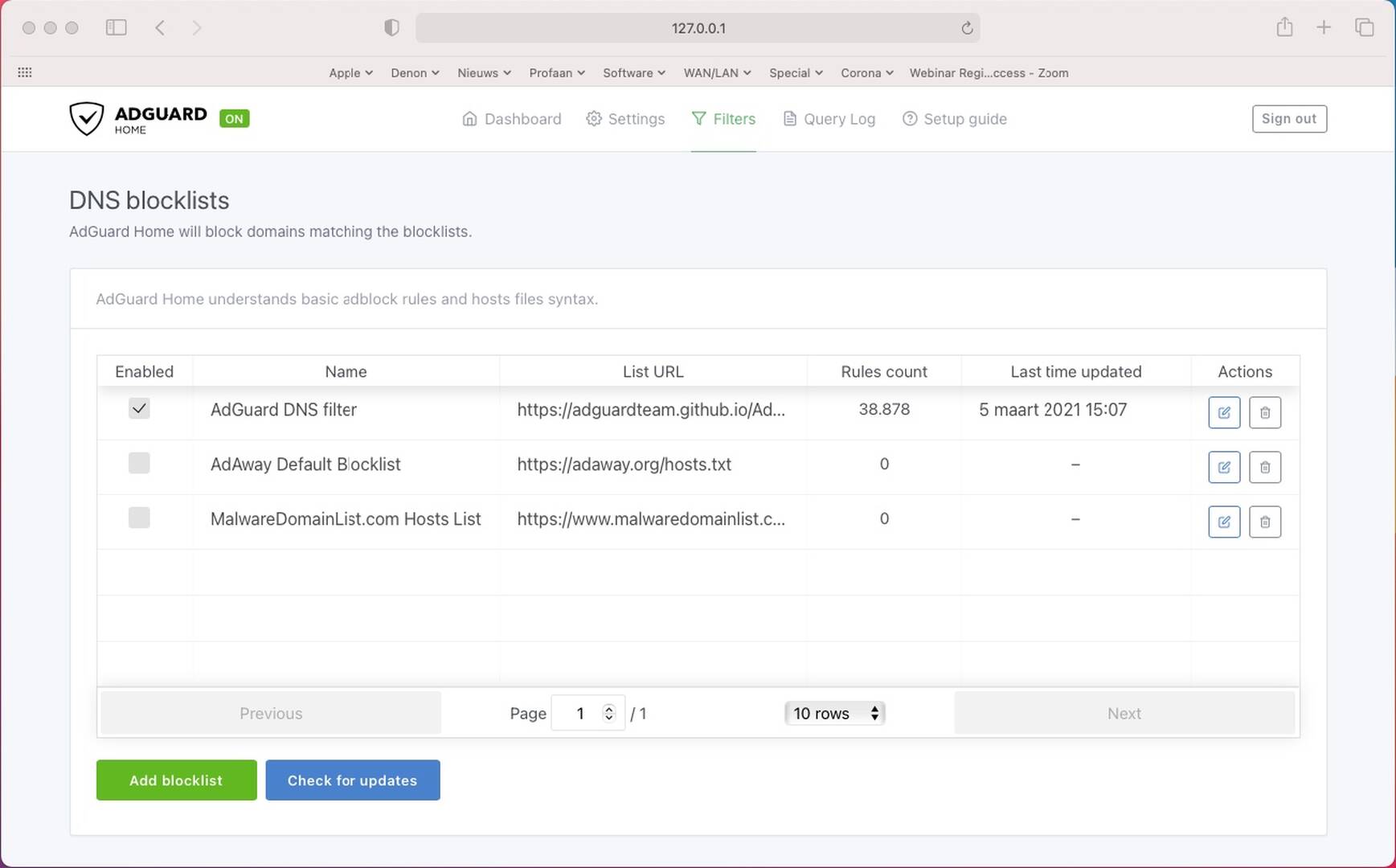1396x868 pixels.
Task: Click the Add blocklist button
Action: (176, 780)
